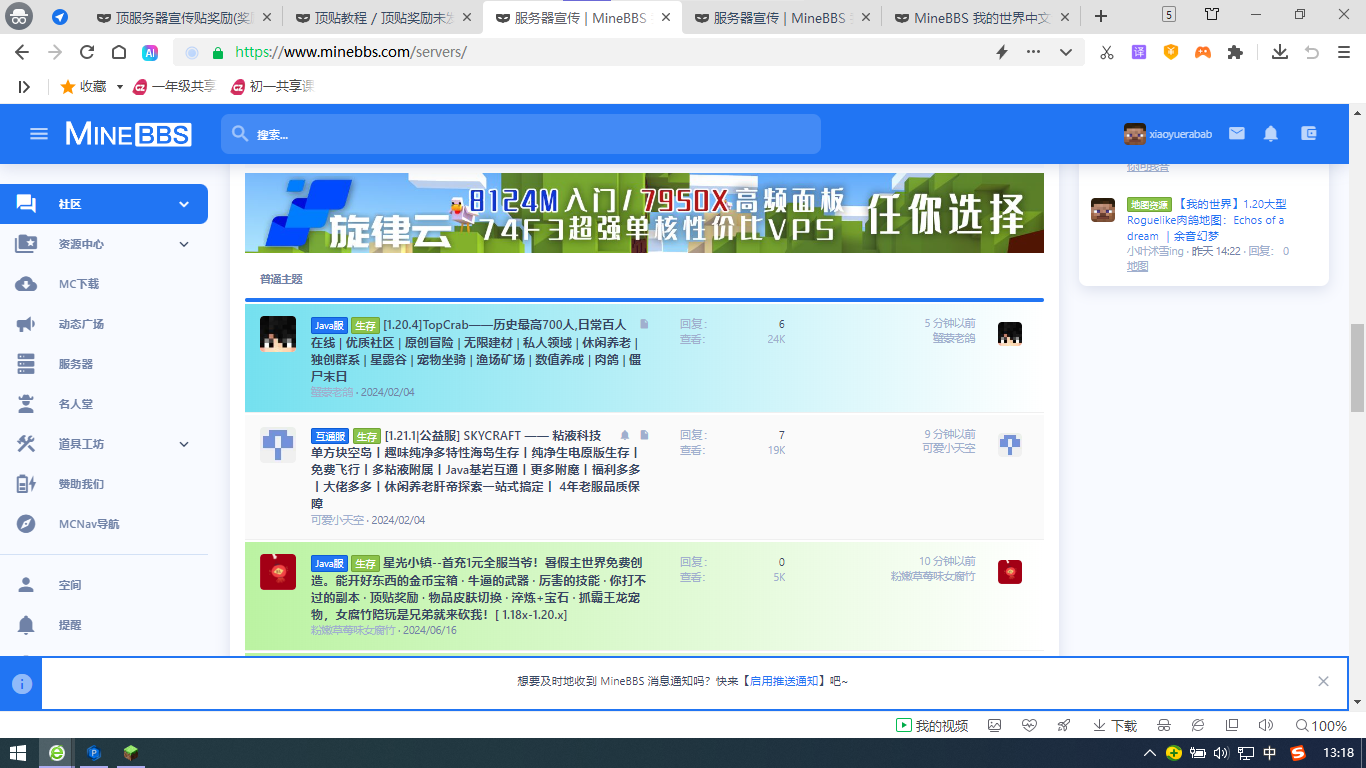Screen dimensions: 1366x768
Task: Click 启用推送通知 link
Action: click(785, 681)
